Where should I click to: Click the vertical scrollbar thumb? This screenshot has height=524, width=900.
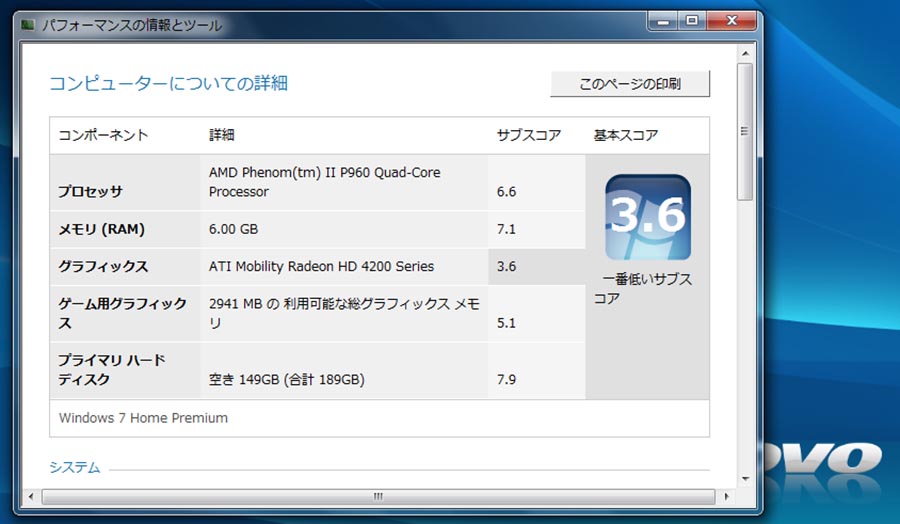(745, 131)
